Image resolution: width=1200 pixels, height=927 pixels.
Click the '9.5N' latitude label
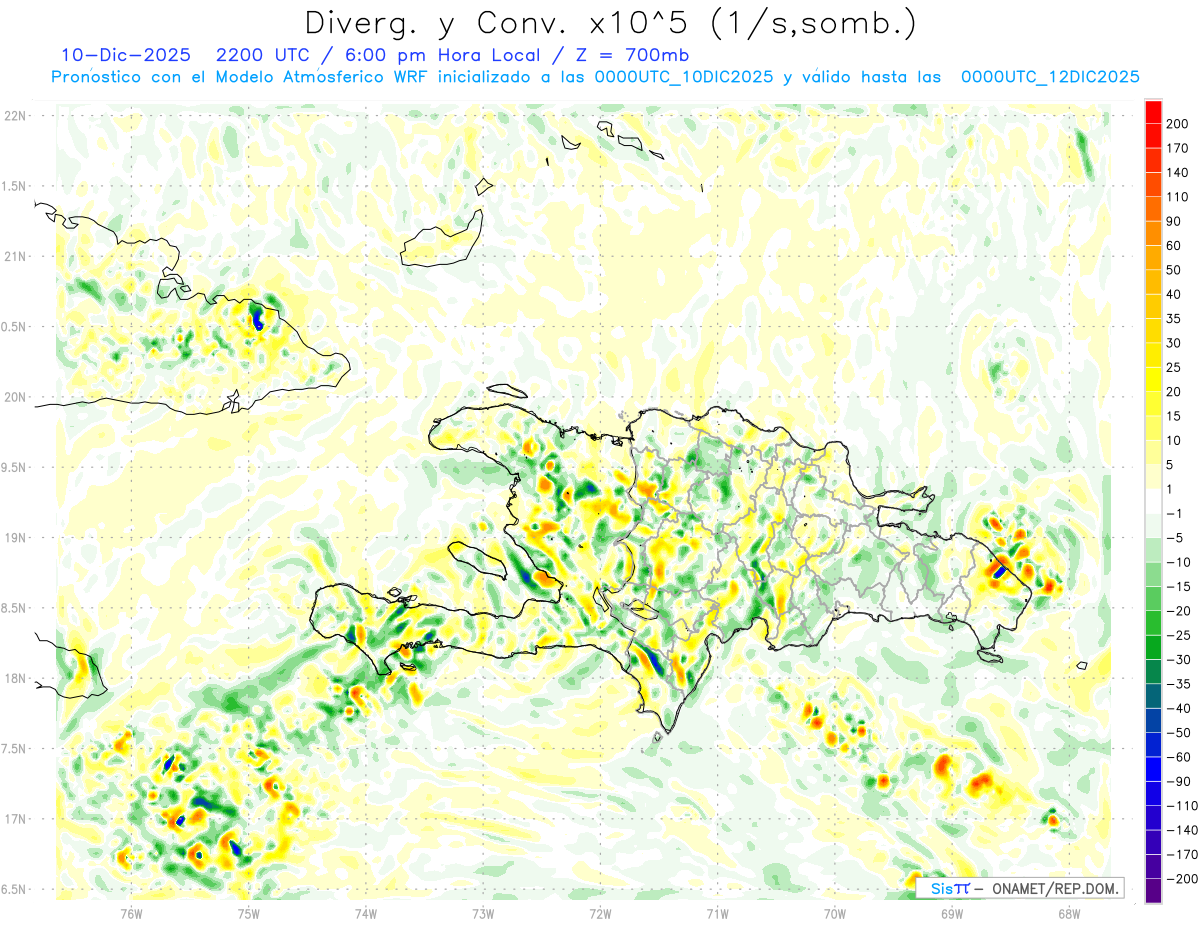point(14,467)
